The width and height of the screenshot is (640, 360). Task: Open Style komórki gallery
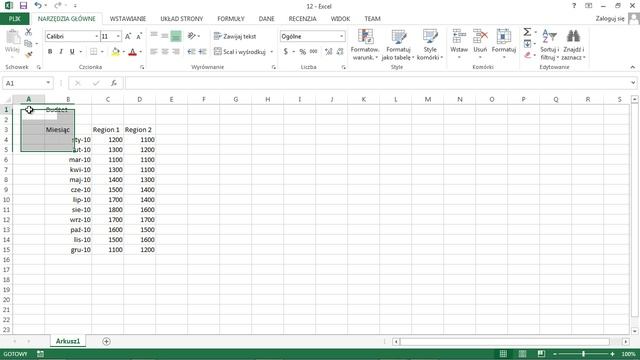tap(430, 44)
